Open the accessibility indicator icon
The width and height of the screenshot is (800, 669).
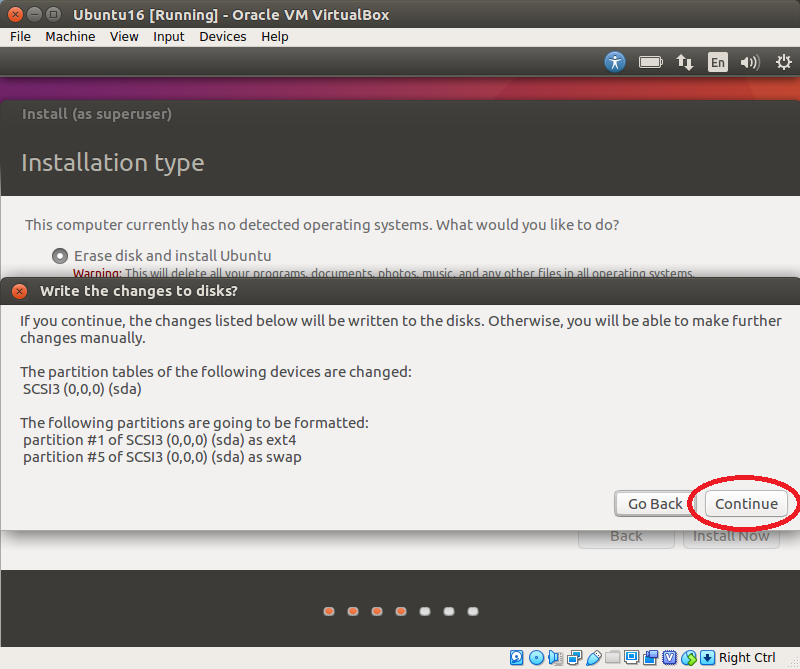[615, 62]
